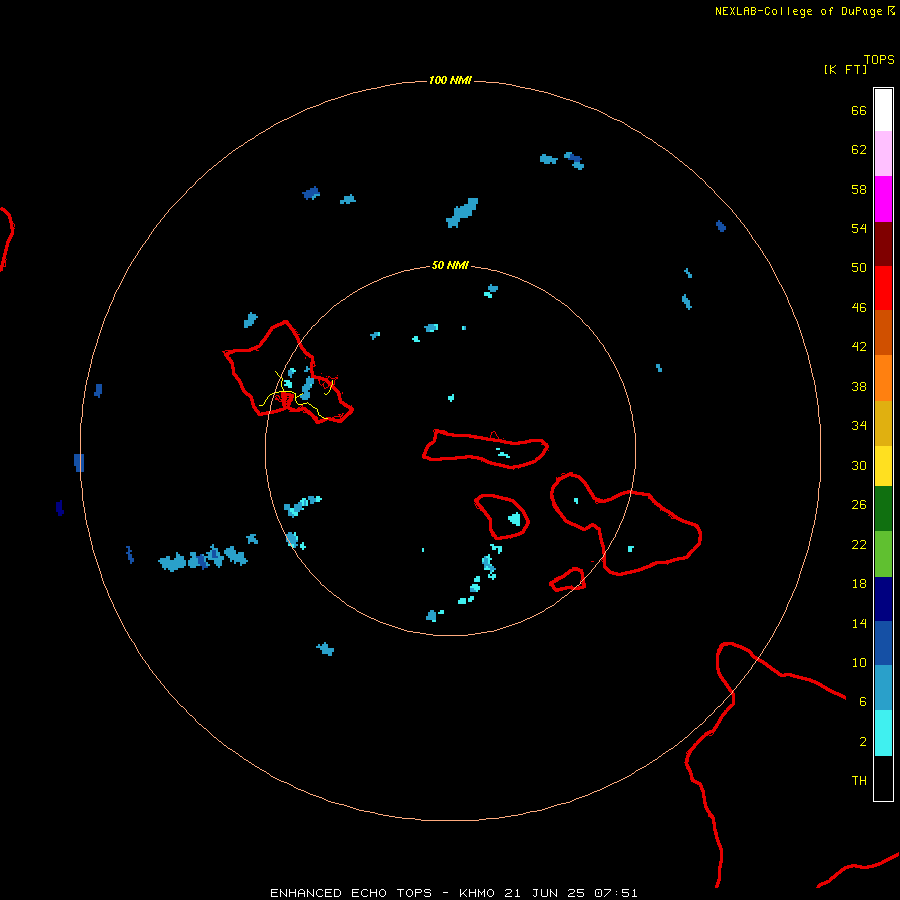Screen dimensions: 900x900
Task: Click the TH legend label text
Action: 859,781
